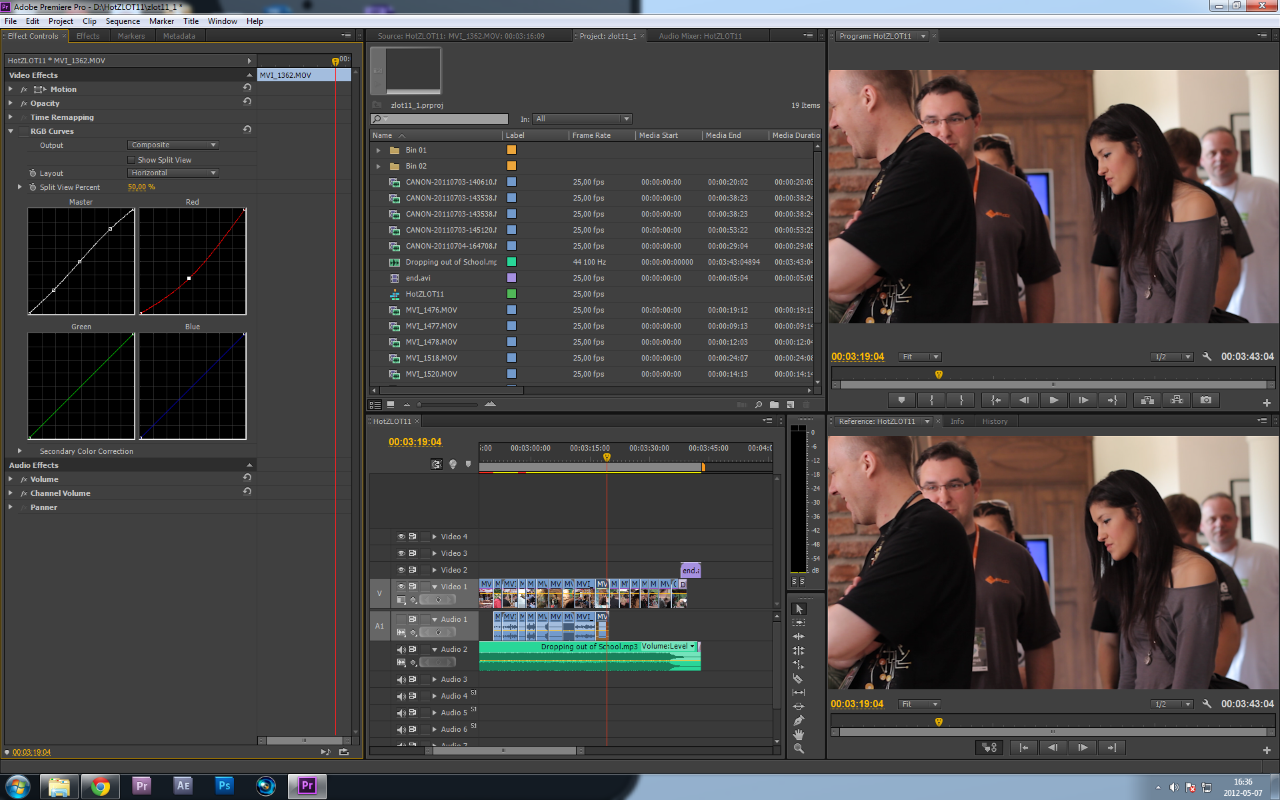Toggle the Opacity effect fx switch
1280x800 pixels.
[23, 103]
